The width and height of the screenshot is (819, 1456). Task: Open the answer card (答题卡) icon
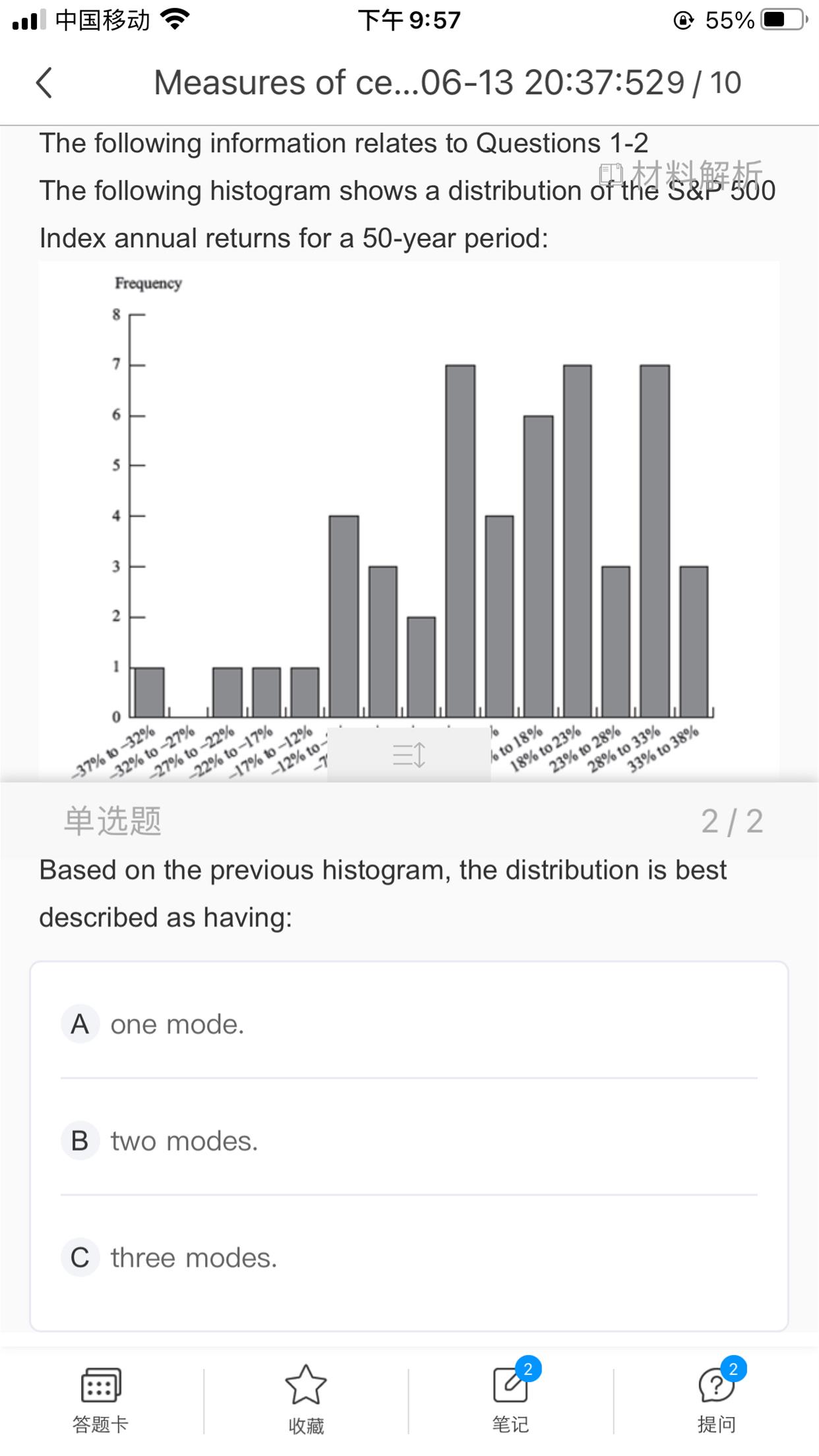click(x=100, y=1383)
